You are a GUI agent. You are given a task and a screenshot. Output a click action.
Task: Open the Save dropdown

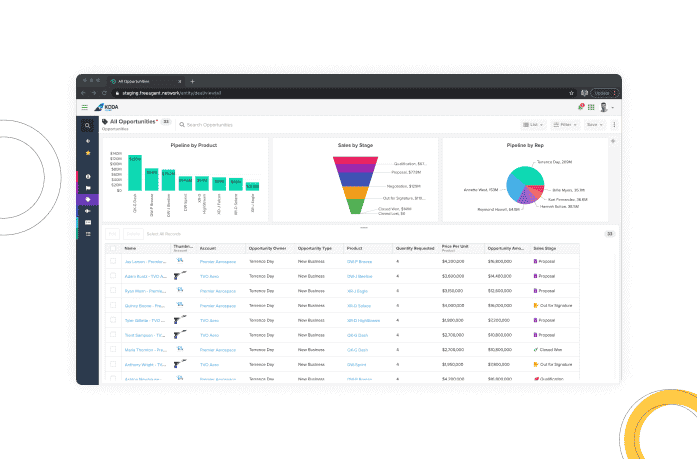[x=594, y=125]
